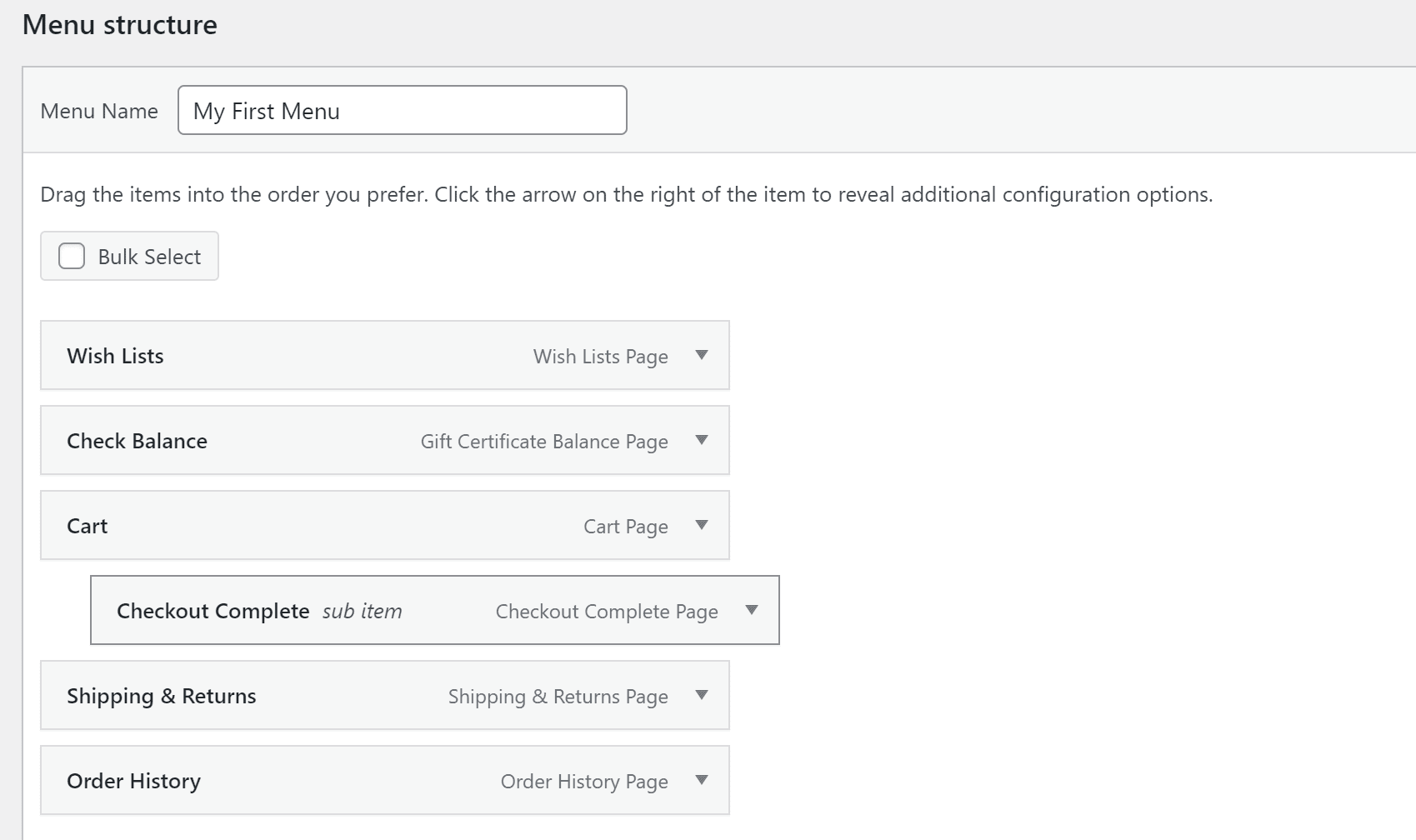Viewport: 1416px width, 840px height.
Task: Expand Order History configuration arrow
Action: click(703, 781)
